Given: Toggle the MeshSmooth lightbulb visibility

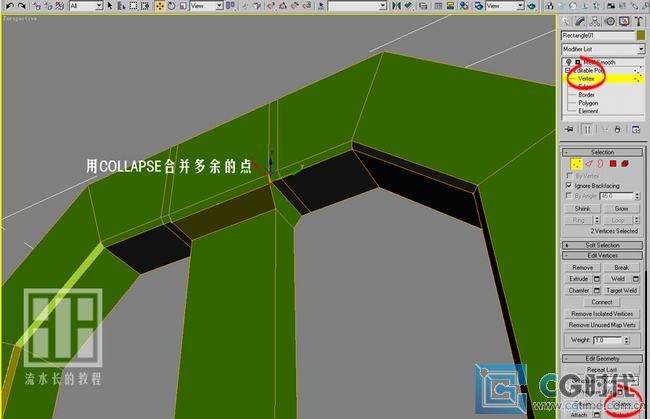Looking at the screenshot, I should [x=569, y=62].
